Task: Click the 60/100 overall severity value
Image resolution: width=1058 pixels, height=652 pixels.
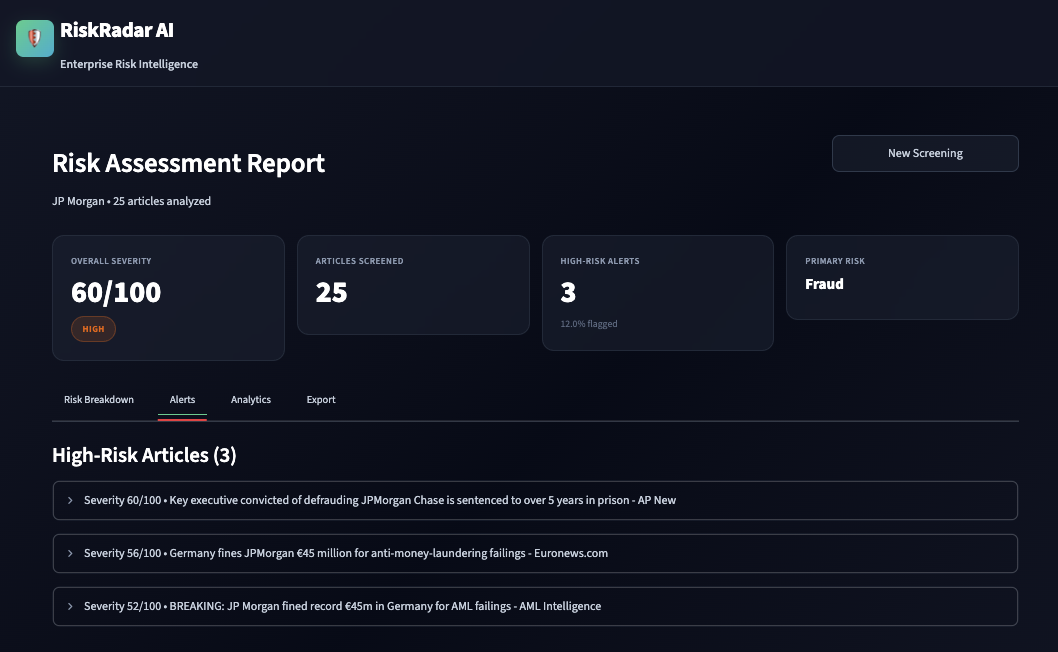Action: click(116, 292)
